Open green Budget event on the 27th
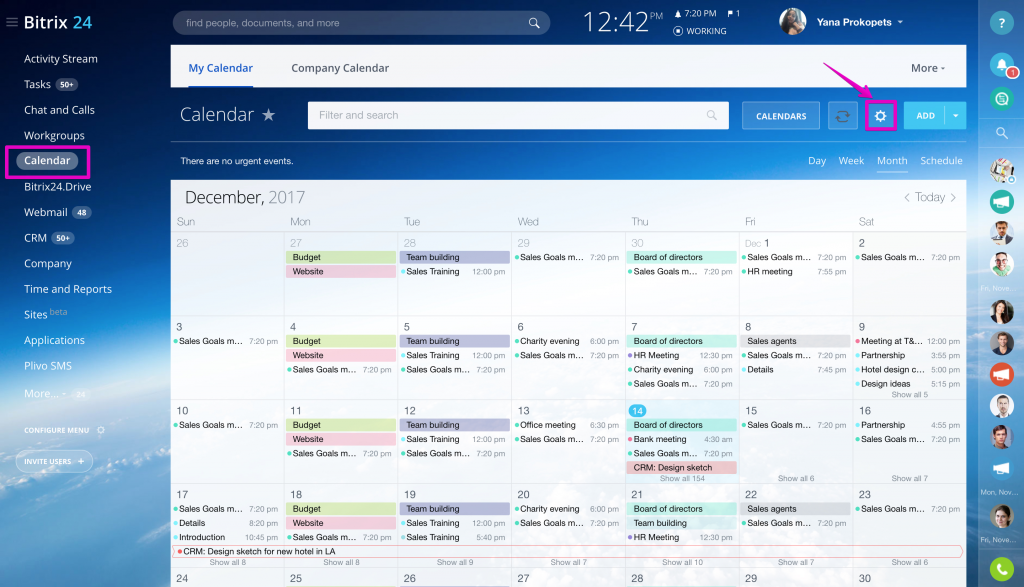 click(341, 257)
